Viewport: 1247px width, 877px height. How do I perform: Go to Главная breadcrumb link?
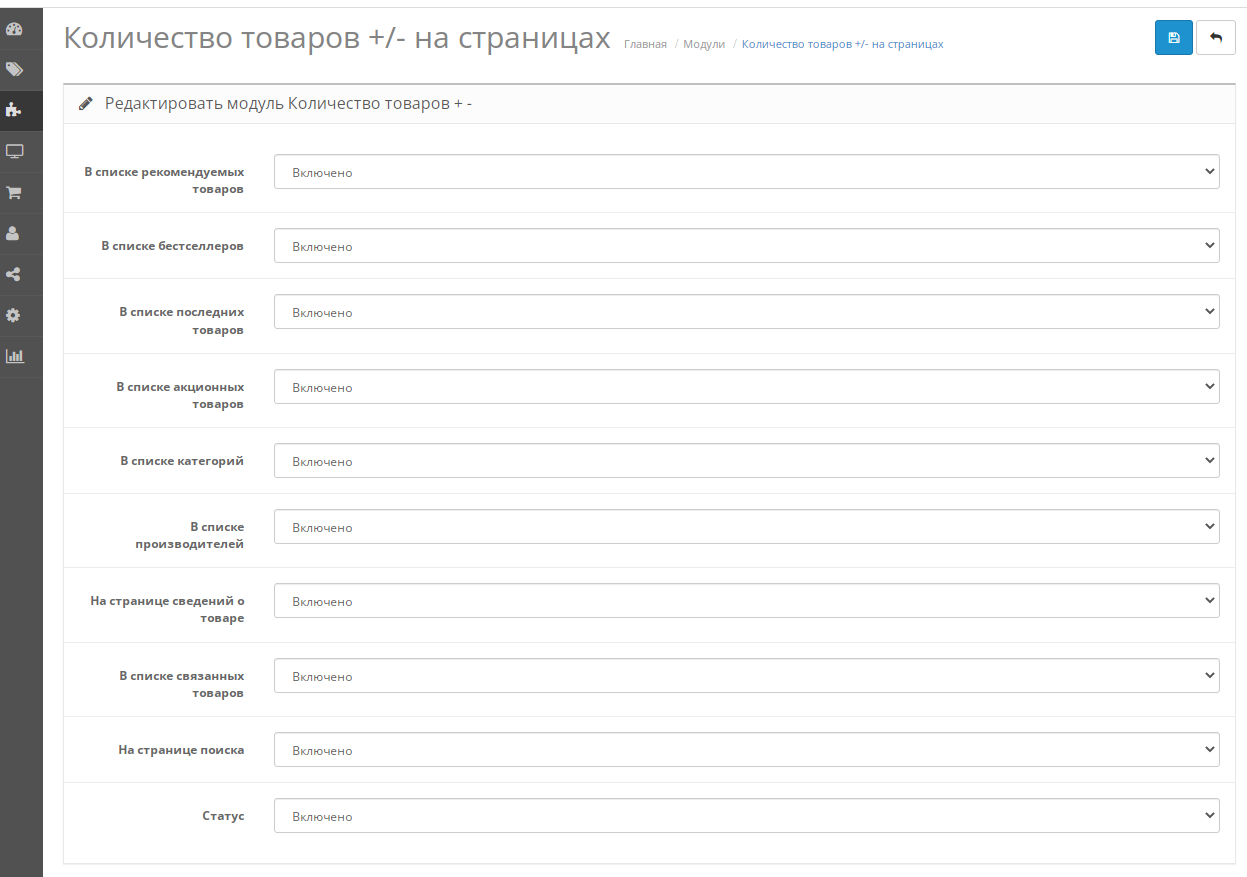pyautogui.click(x=645, y=44)
